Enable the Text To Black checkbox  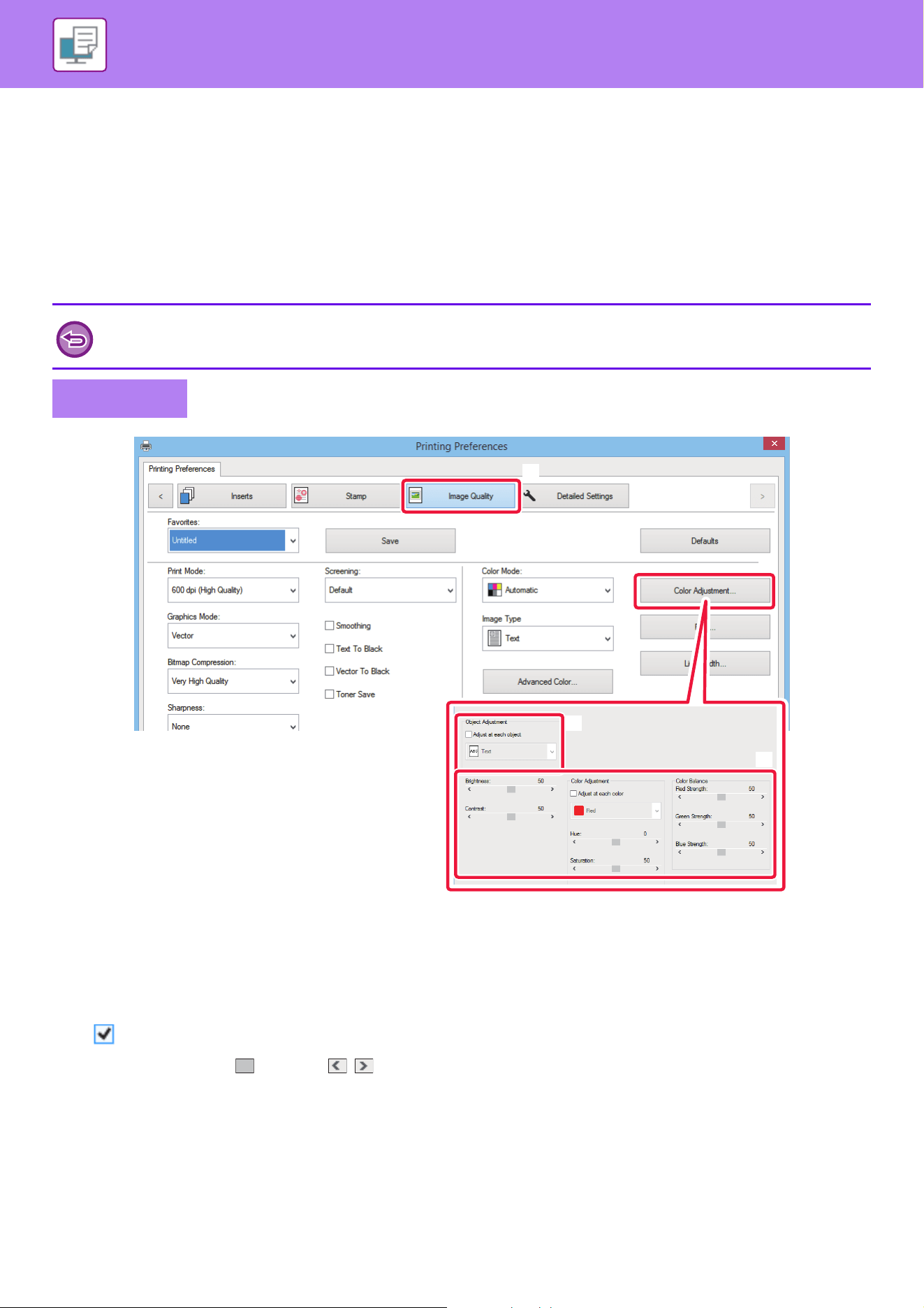tap(330, 648)
